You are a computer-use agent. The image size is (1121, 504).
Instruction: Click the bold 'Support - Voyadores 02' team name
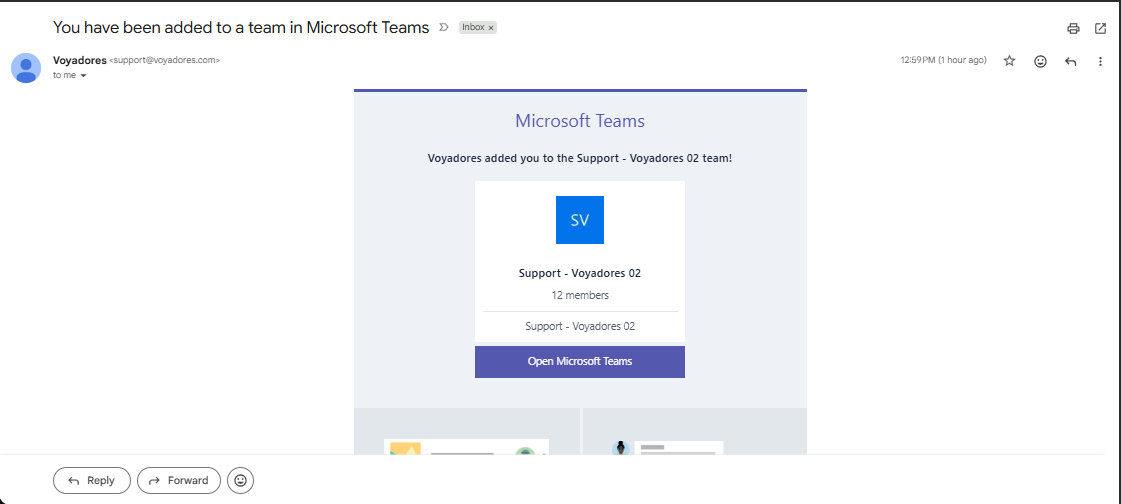pos(580,273)
